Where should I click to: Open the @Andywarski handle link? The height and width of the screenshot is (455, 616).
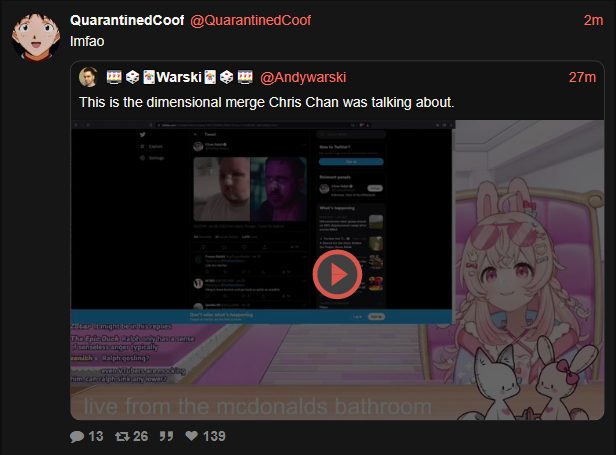pyautogui.click(x=303, y=77)
